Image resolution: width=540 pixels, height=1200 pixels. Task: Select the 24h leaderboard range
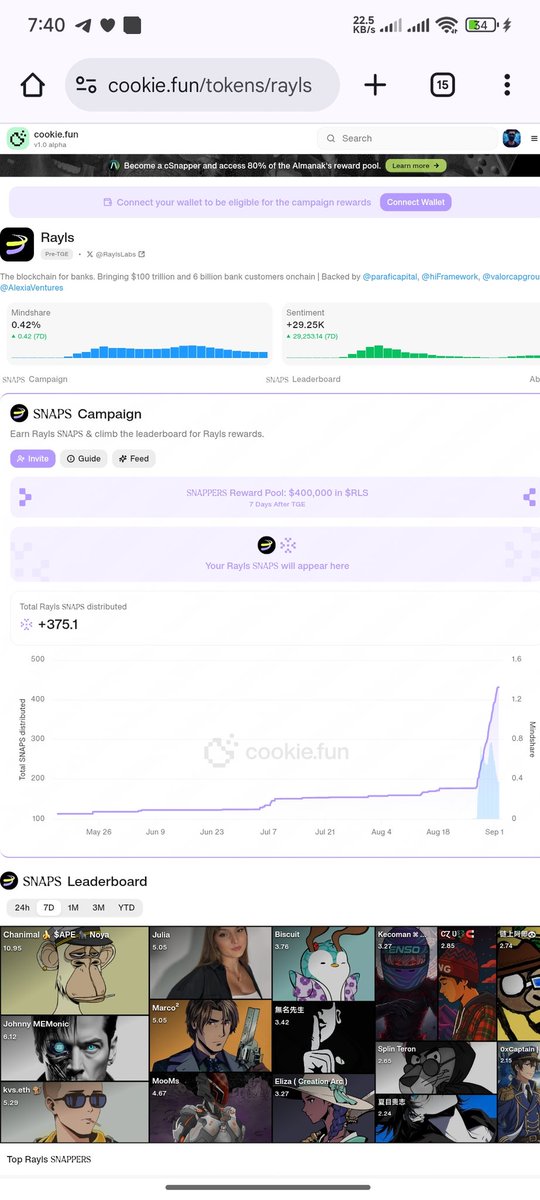pos(22,908)
